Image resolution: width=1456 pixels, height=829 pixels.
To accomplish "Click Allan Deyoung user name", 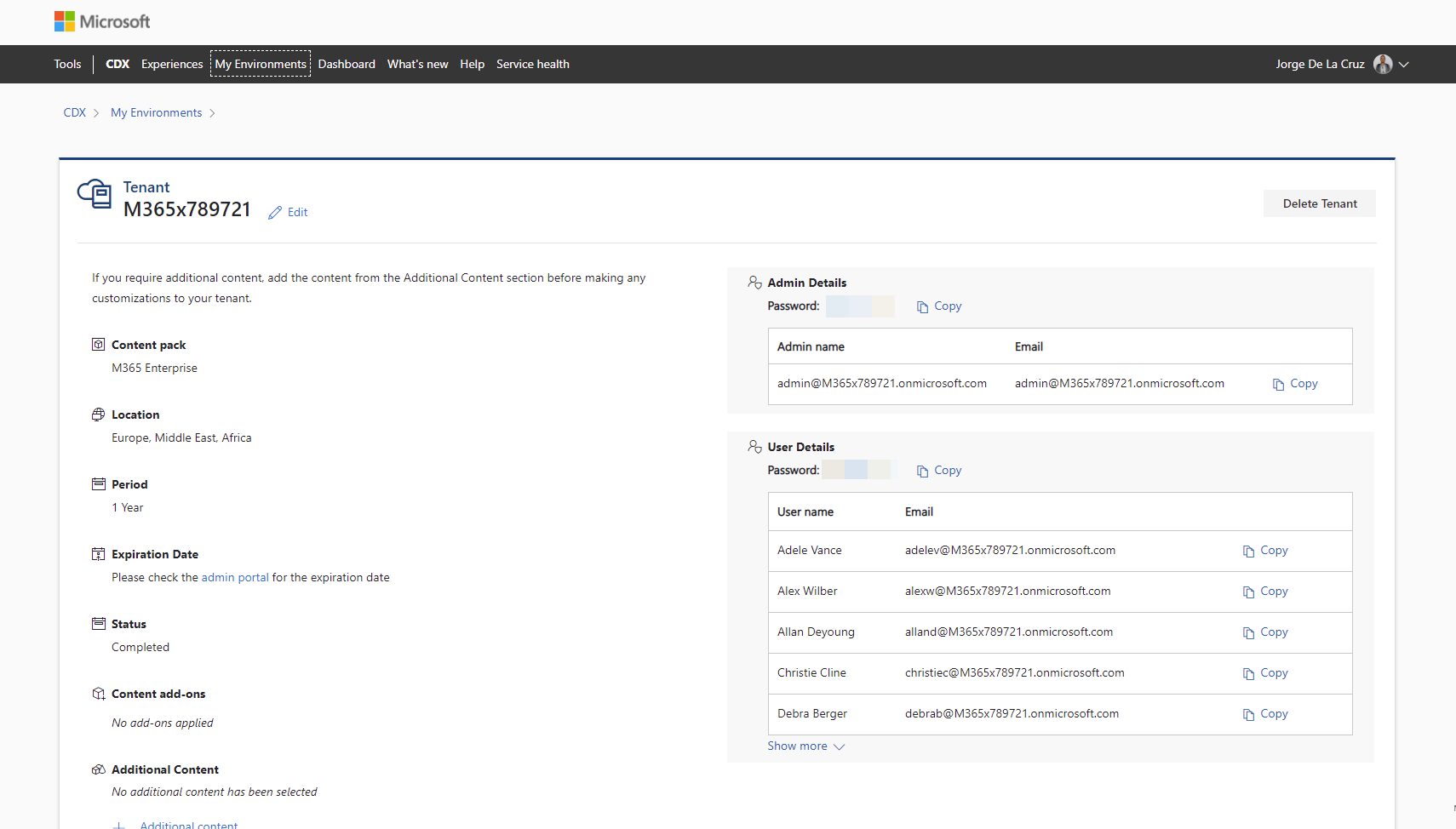I will tap(816, 632).
